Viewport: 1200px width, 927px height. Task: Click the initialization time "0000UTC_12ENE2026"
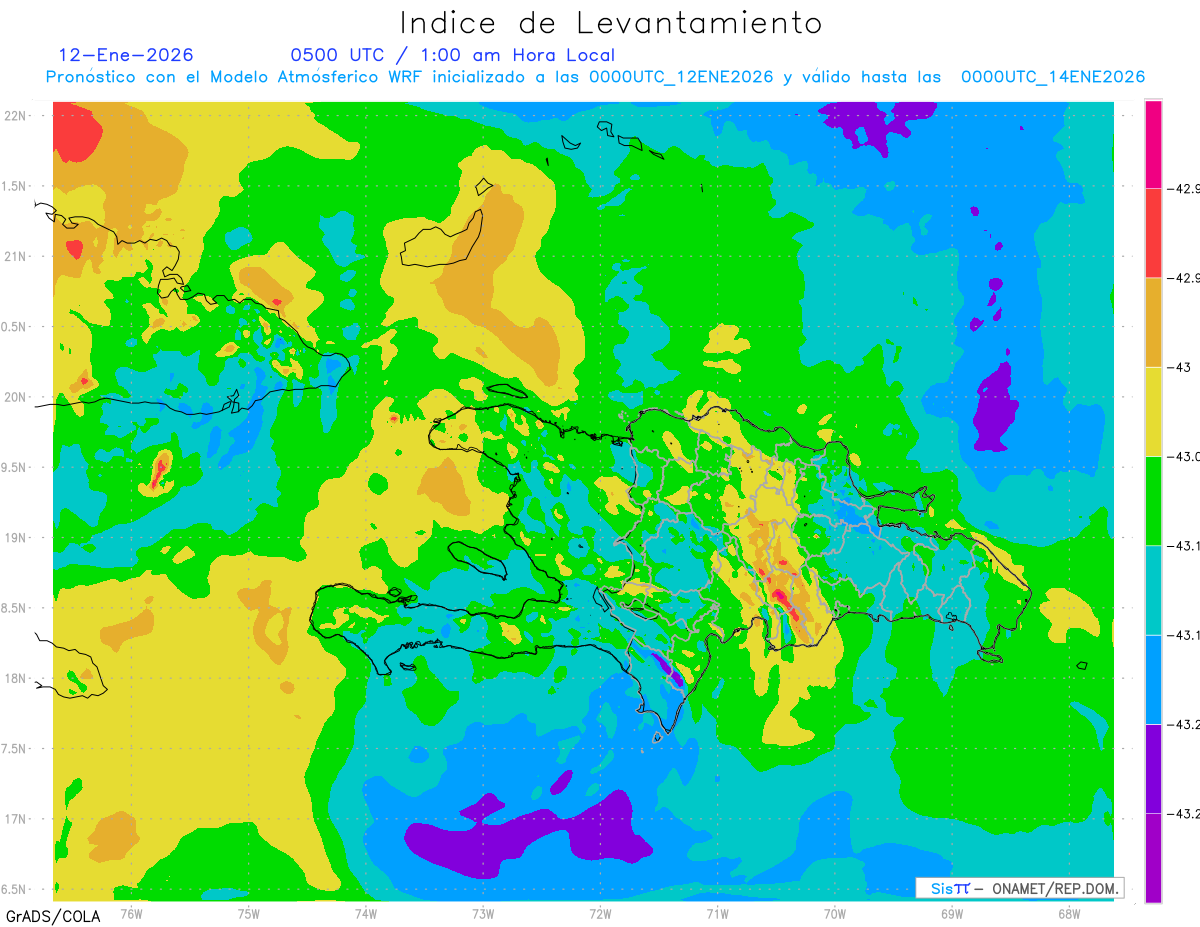click(x=681, y=77)
